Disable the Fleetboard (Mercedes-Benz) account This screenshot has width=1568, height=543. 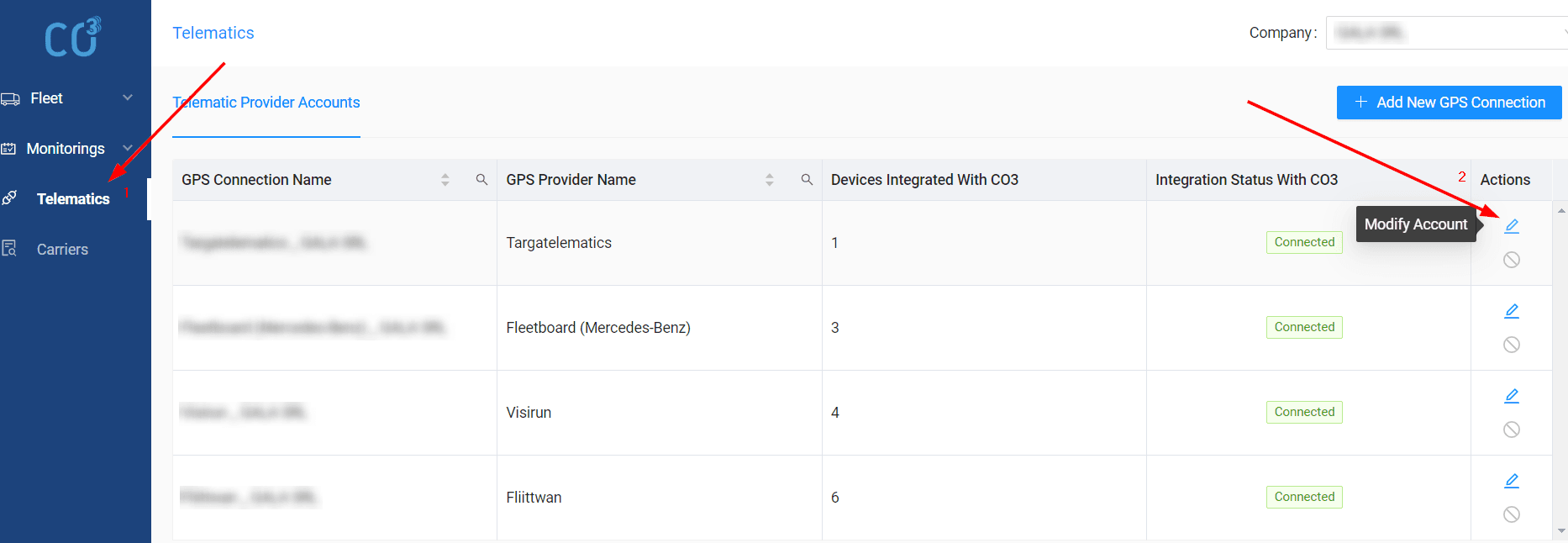1512,345
